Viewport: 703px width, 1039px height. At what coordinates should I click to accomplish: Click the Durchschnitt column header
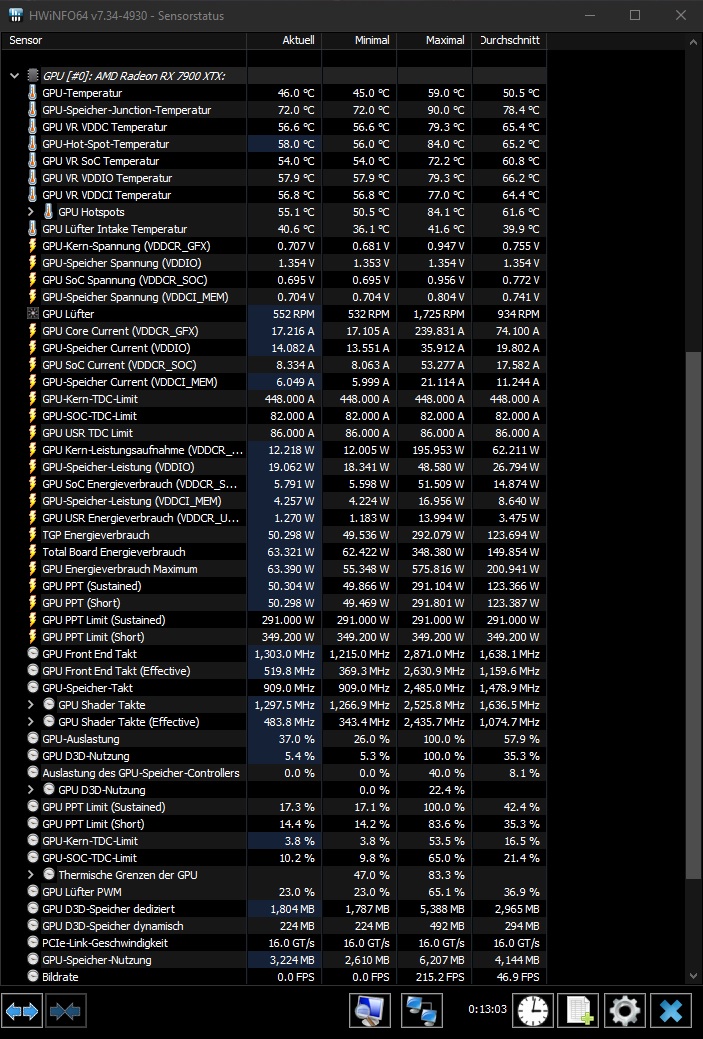coord(509,40)
